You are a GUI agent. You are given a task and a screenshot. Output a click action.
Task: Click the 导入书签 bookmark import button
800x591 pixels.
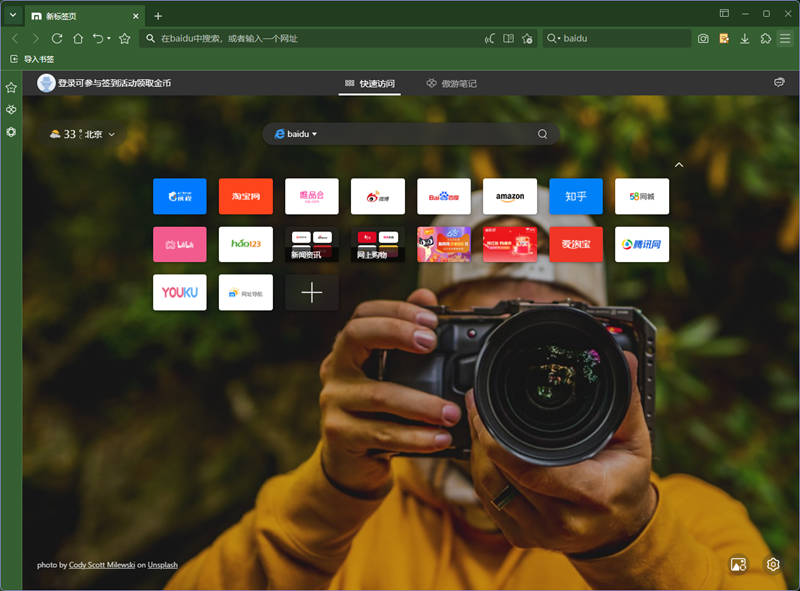coord(32,60)
